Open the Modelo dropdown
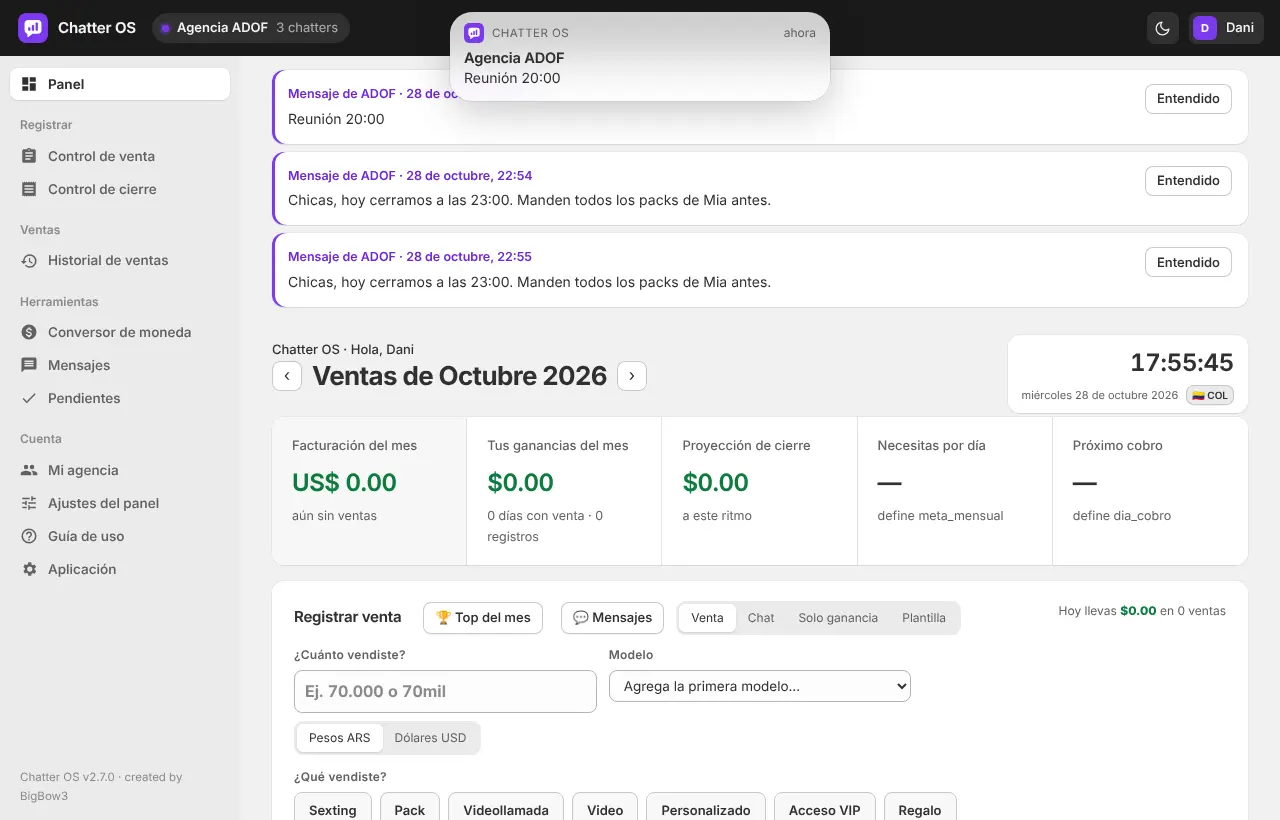Screen dimensions: 1280x820 pos(760,686)
